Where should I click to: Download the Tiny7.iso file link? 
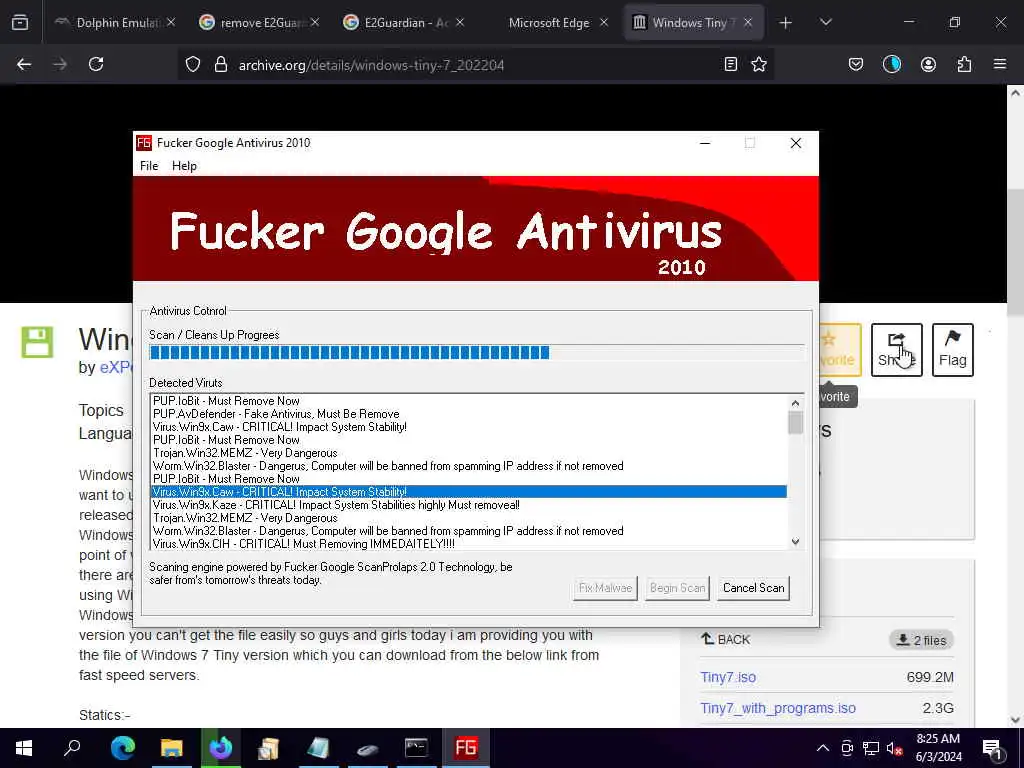(x=728, y=677)
